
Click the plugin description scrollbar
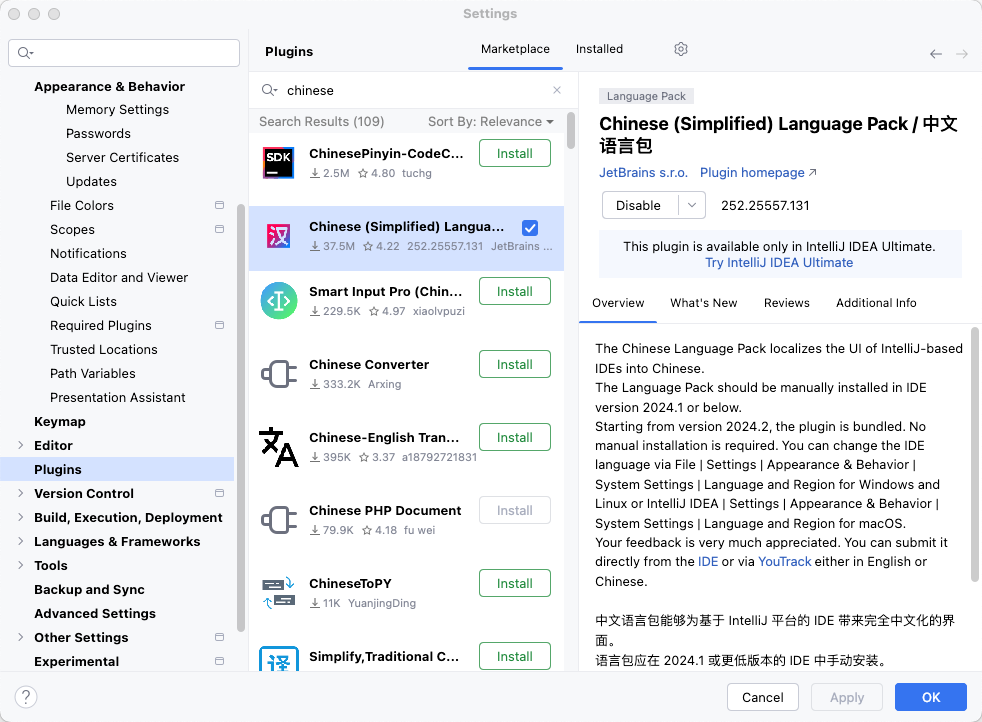974,454
